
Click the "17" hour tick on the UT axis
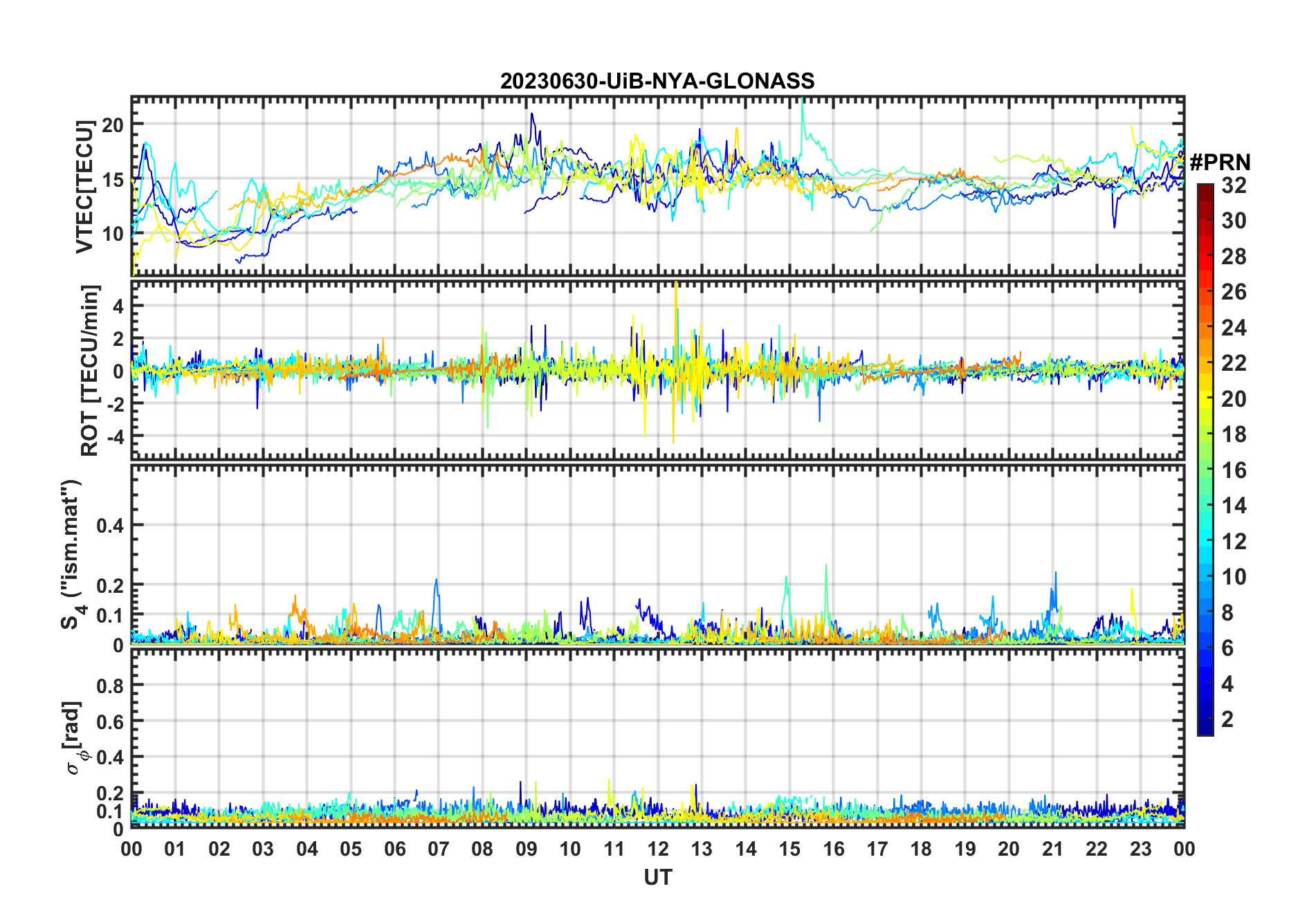click(x=877, y=849)
